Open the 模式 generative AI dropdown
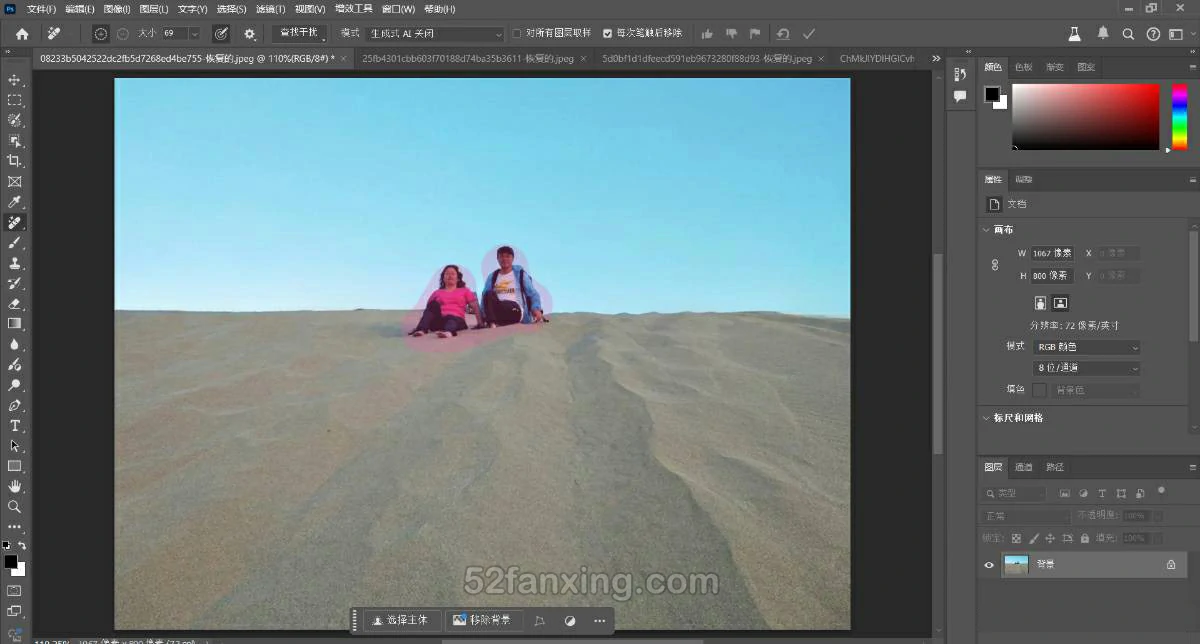 click(x=436, y=34)
